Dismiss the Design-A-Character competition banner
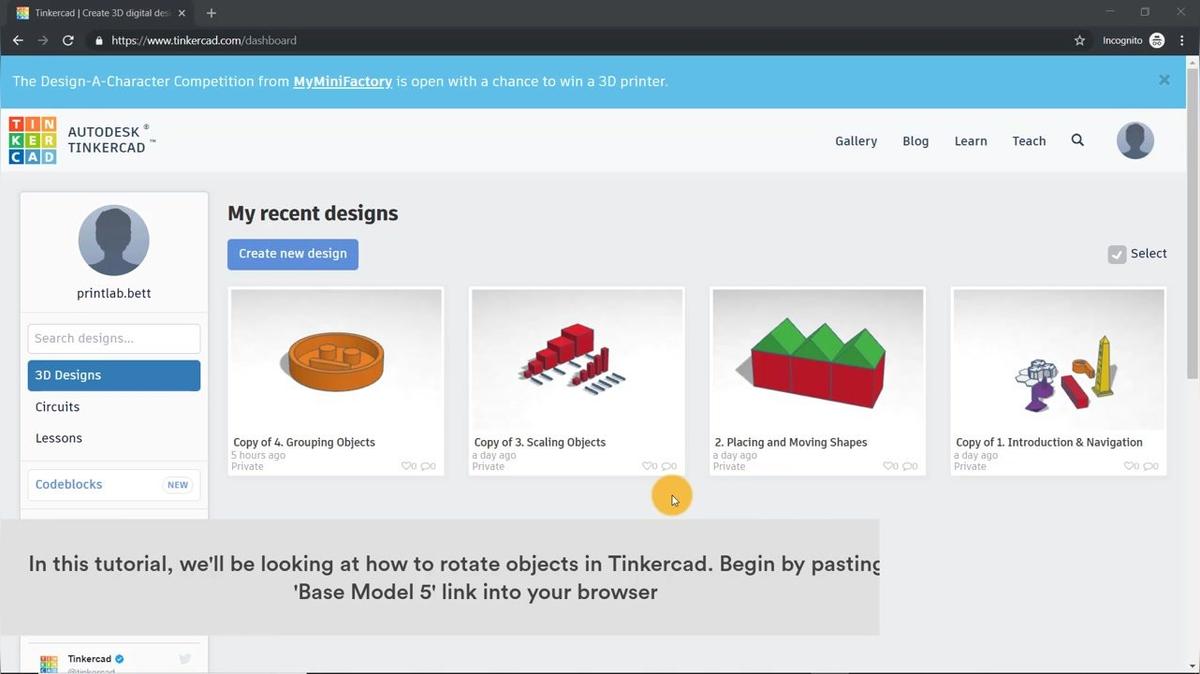 (x=1164, y=80)
